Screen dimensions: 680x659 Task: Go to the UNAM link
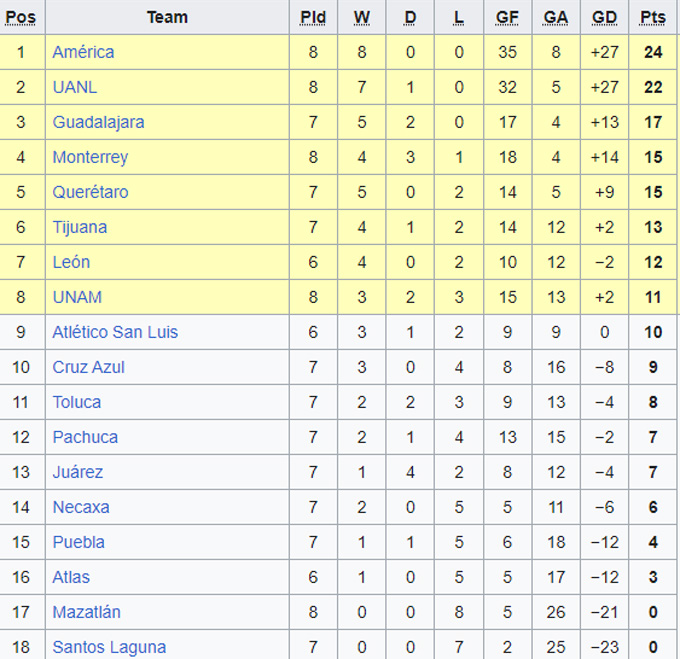click(77, 297)
